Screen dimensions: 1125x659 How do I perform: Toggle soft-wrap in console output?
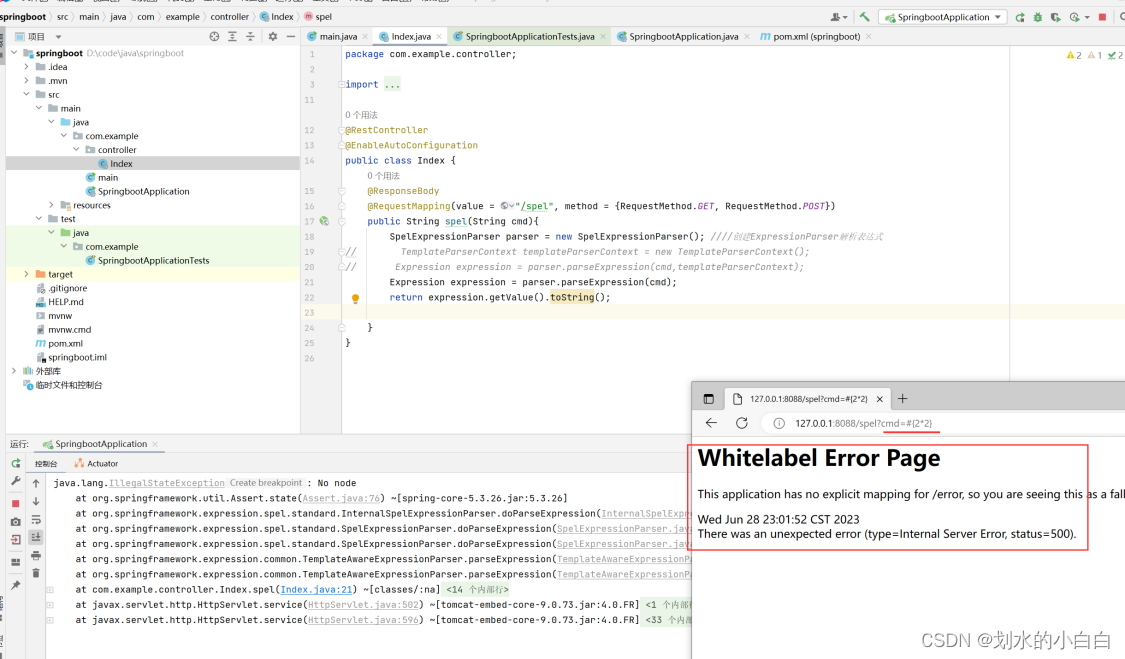coord(36,520)
